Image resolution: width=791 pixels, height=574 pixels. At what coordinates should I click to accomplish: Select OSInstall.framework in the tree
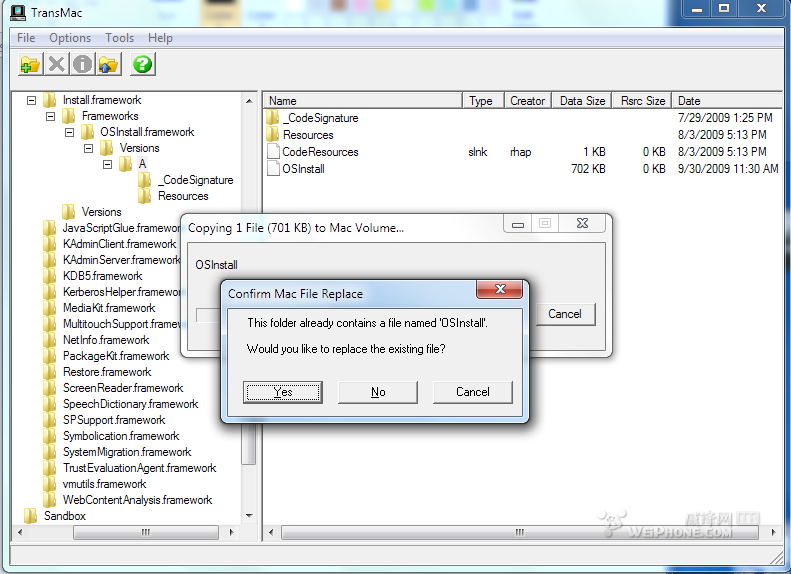(147, 132)
